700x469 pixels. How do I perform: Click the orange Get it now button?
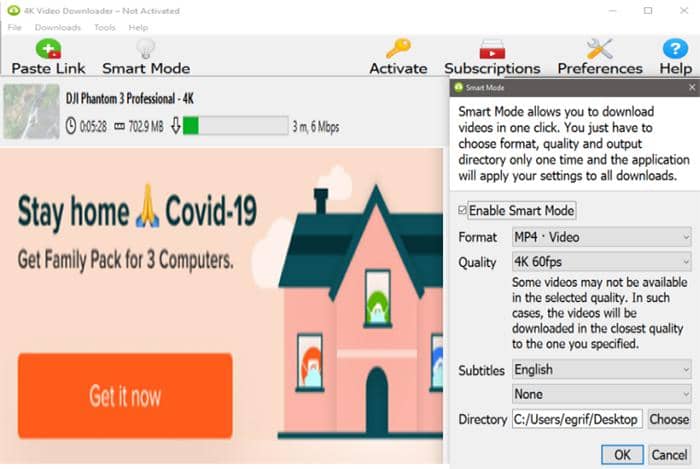click(x=125, y=396)
